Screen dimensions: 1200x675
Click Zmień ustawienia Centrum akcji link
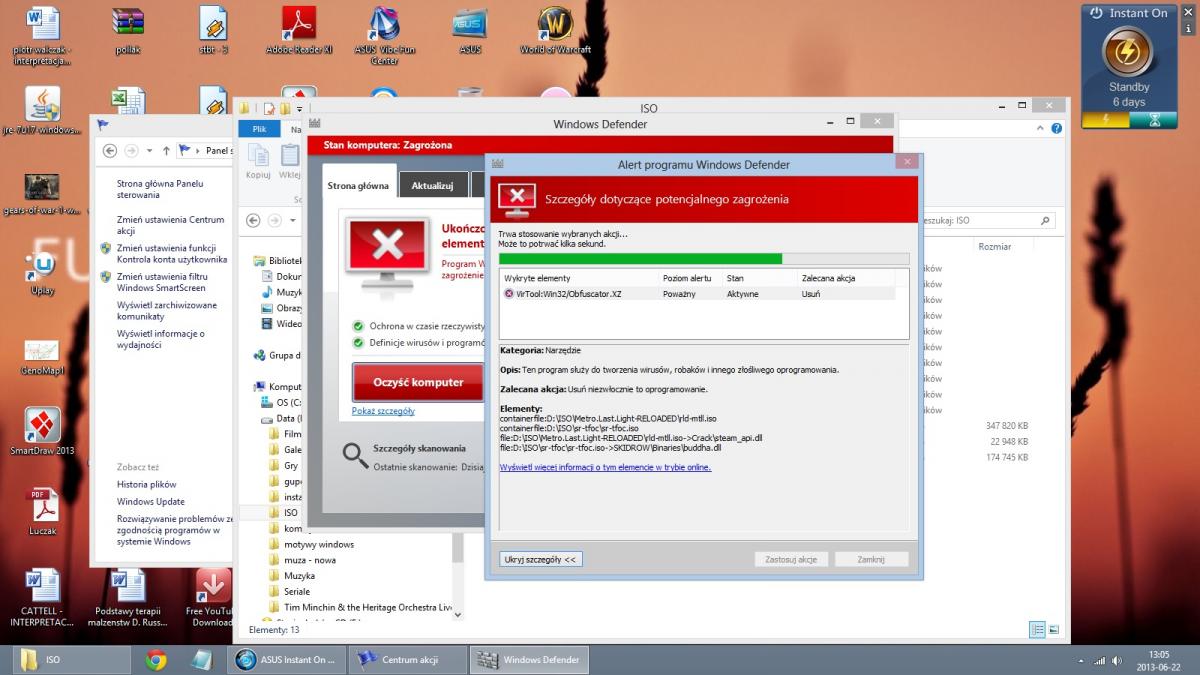point(170,225)
